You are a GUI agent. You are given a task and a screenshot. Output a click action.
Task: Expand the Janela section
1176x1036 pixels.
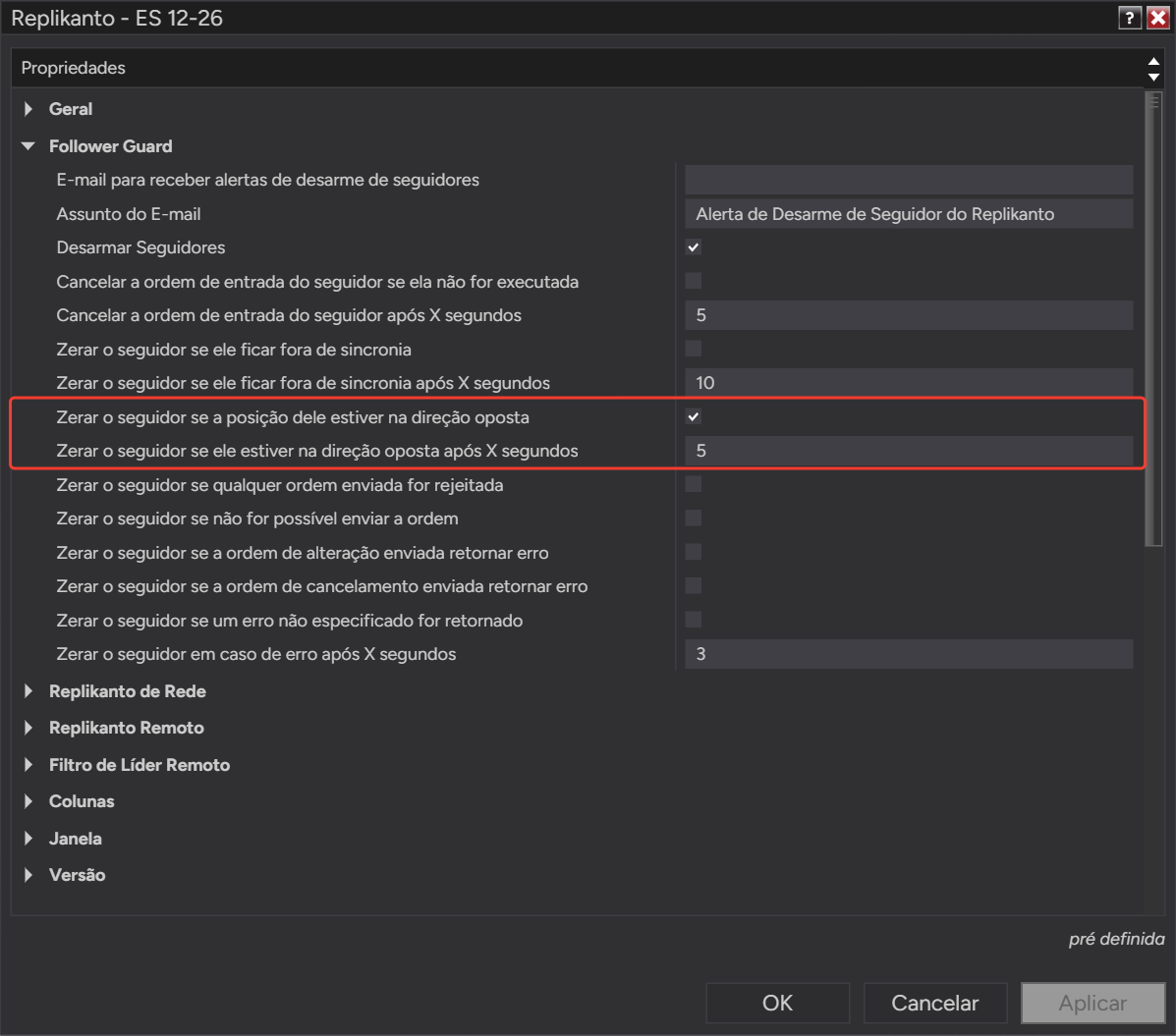point(28,838)
